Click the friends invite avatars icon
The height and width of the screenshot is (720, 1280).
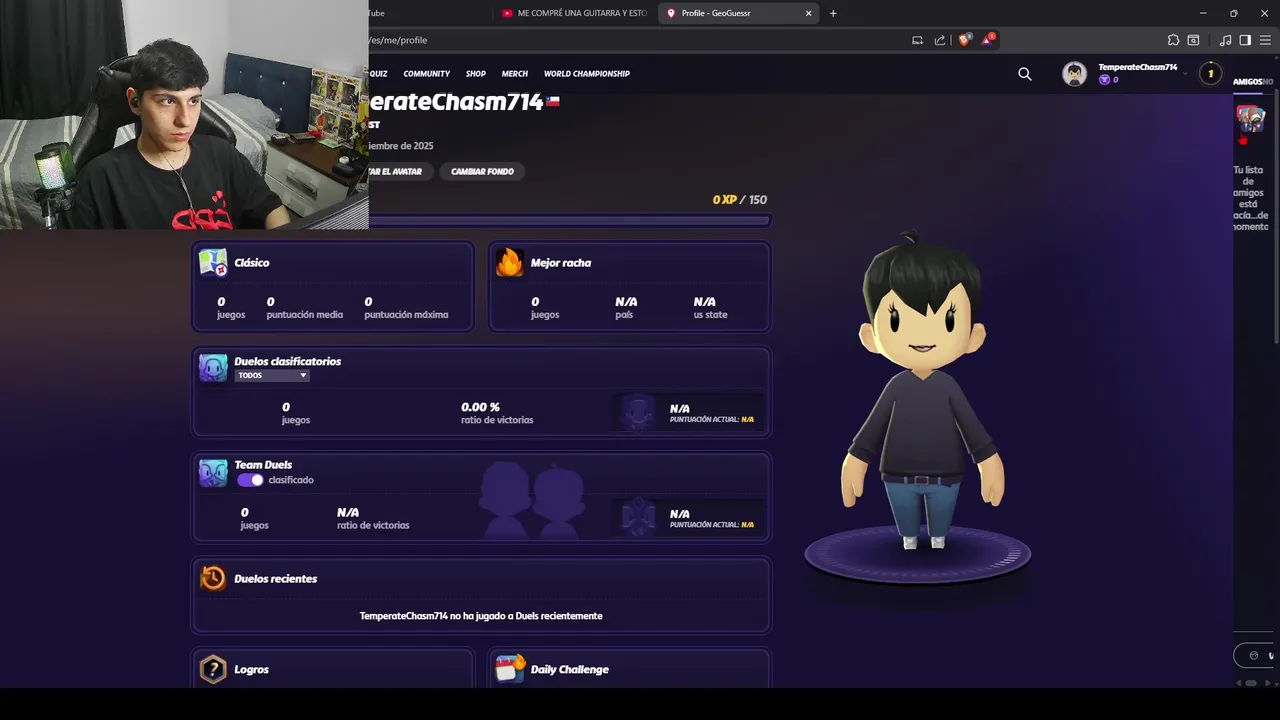(1250, 119)
